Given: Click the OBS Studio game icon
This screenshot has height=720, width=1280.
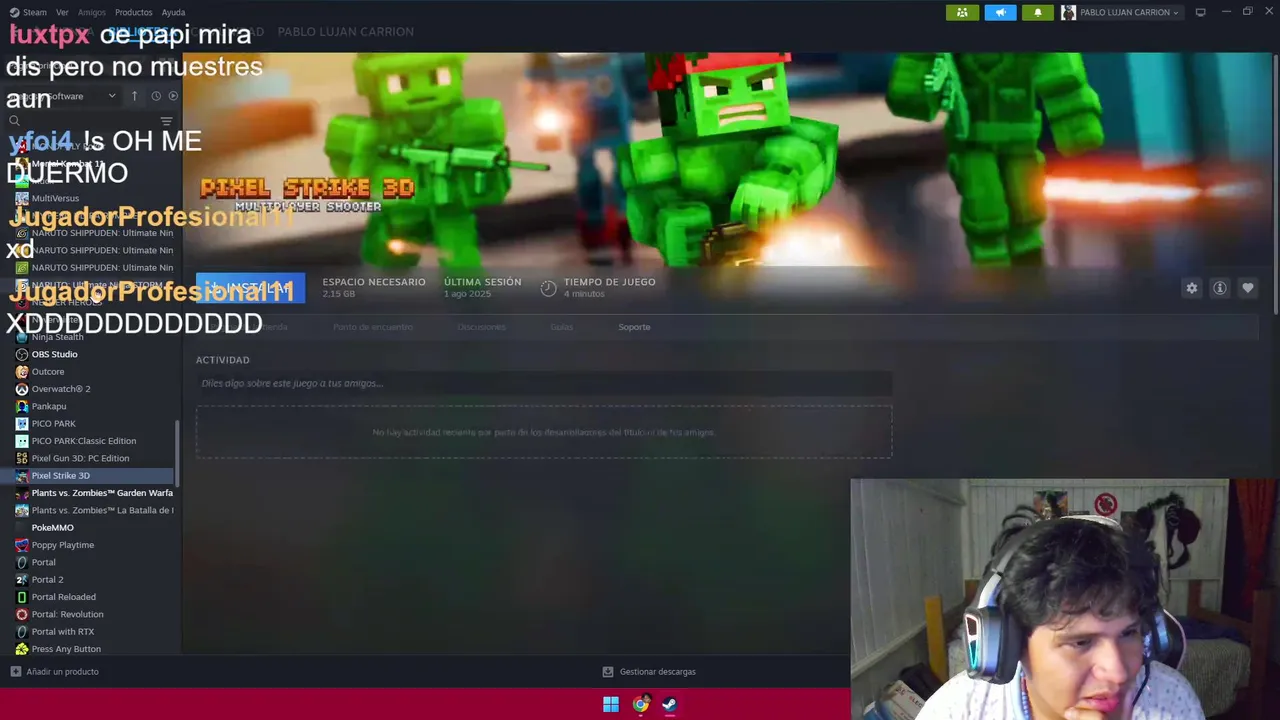Looking at the screenshot, I should coord(22,354).
